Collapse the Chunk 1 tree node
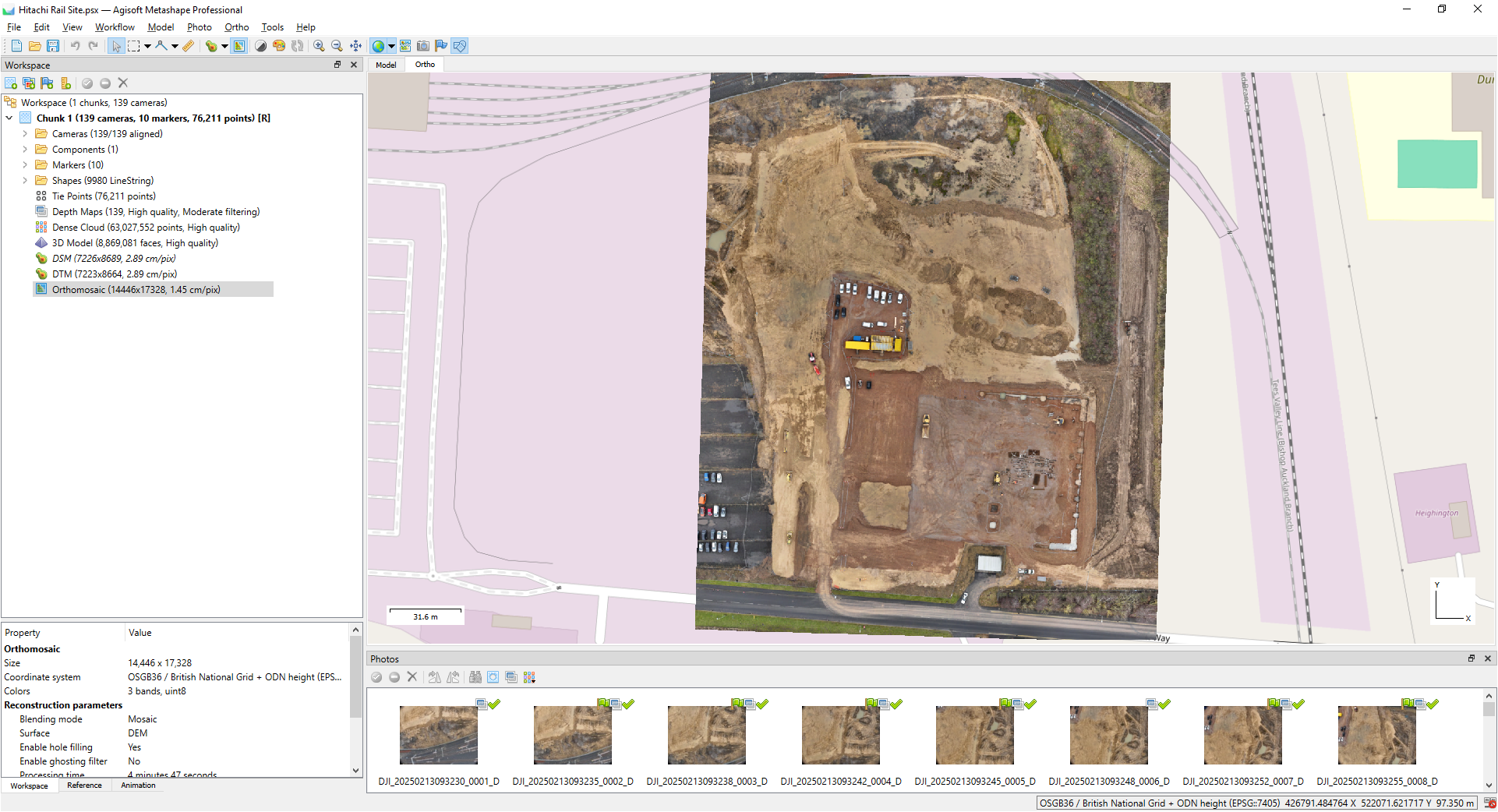The height and width of the screenshot is (812, 1498). [9, 118]
